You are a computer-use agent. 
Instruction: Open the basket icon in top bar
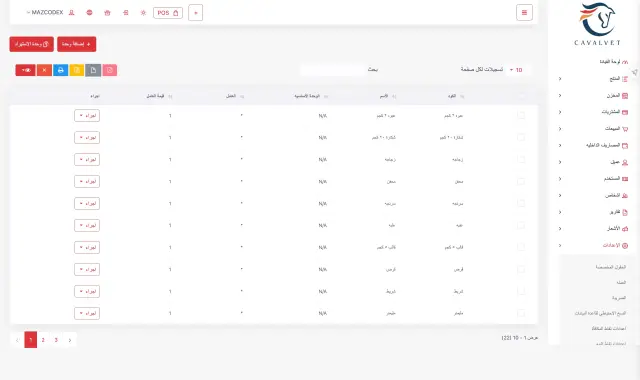tap(107, 13)
